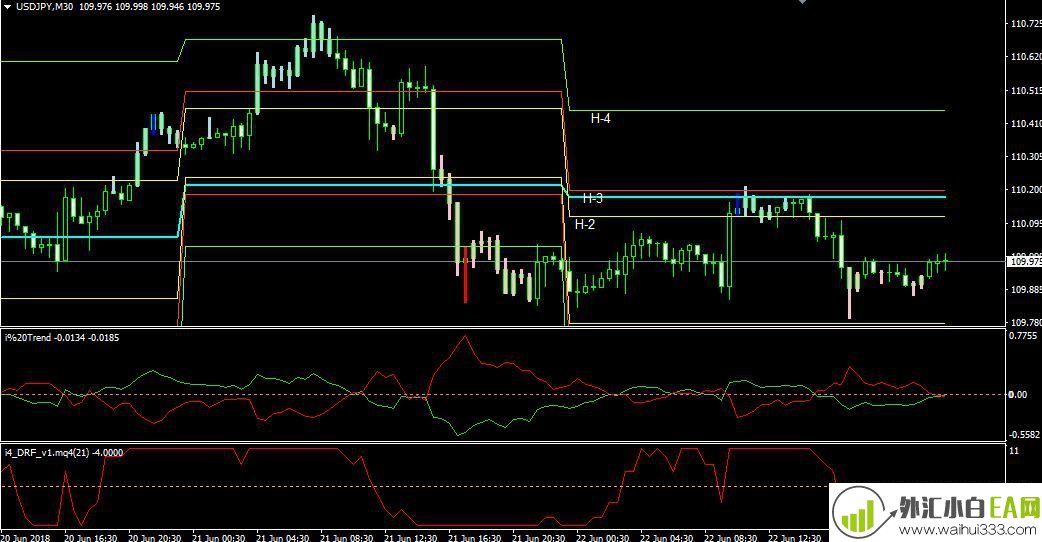Click the 110.620 price scale value
Image resolution: width=1042 pixels, height=542 pixels.
tap(1025, 57)
